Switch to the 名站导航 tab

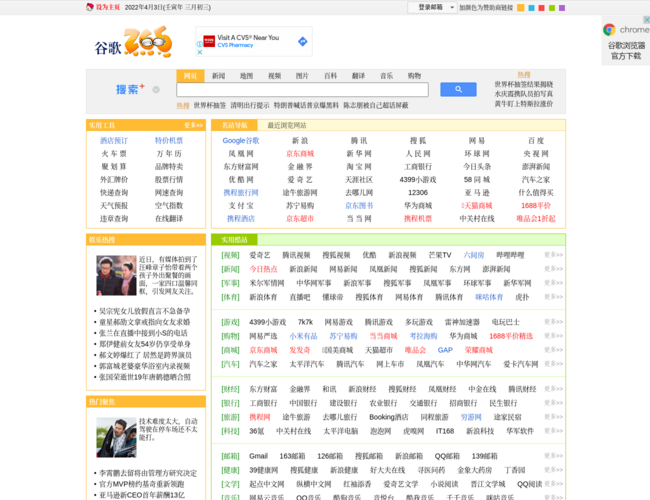(x=235, y=125)
